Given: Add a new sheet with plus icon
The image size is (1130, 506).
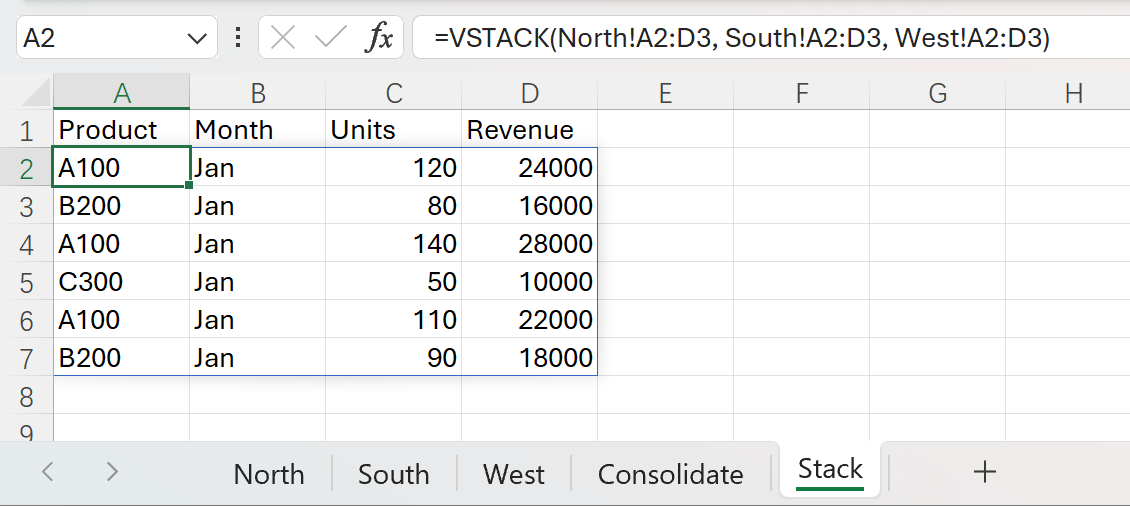Looking at the screenshot, I should 985,472.
